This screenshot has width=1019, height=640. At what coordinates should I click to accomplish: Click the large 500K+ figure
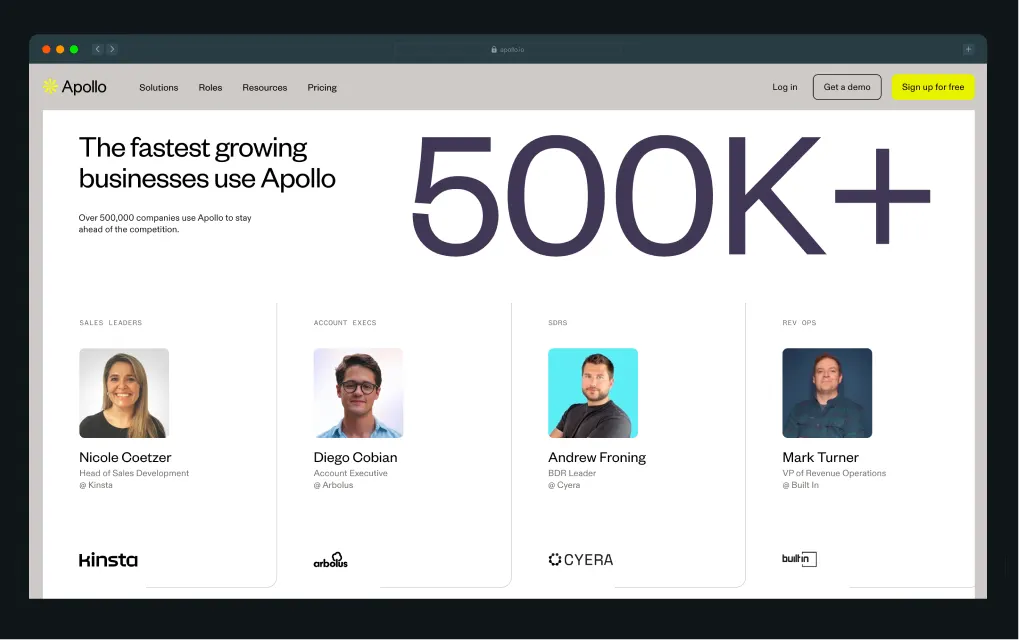coord(671,195)
